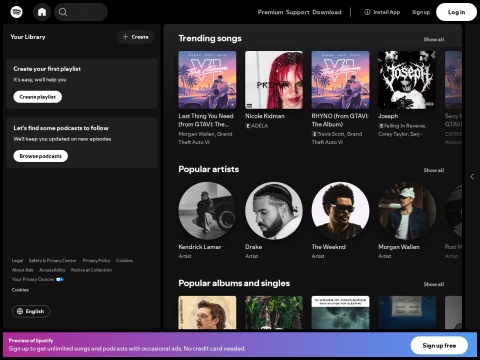480x360 pixels.
Task: Click the Home house icon
Action: (42, 12)
